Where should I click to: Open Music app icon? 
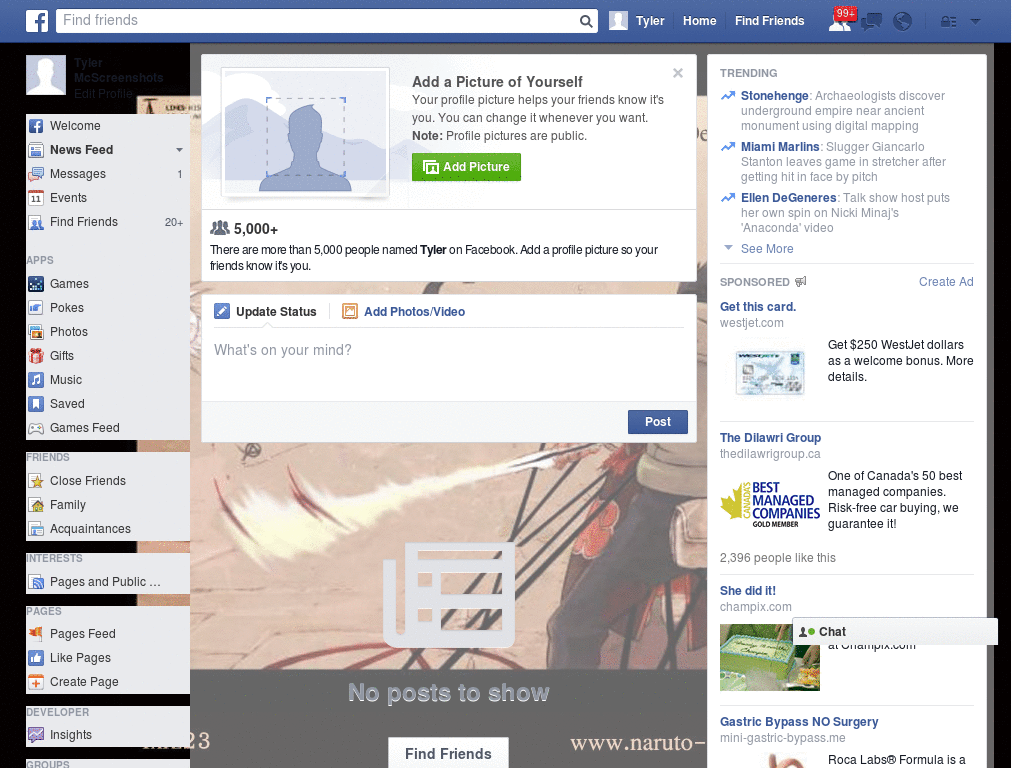pyautogui.click(x=36, y=380)
